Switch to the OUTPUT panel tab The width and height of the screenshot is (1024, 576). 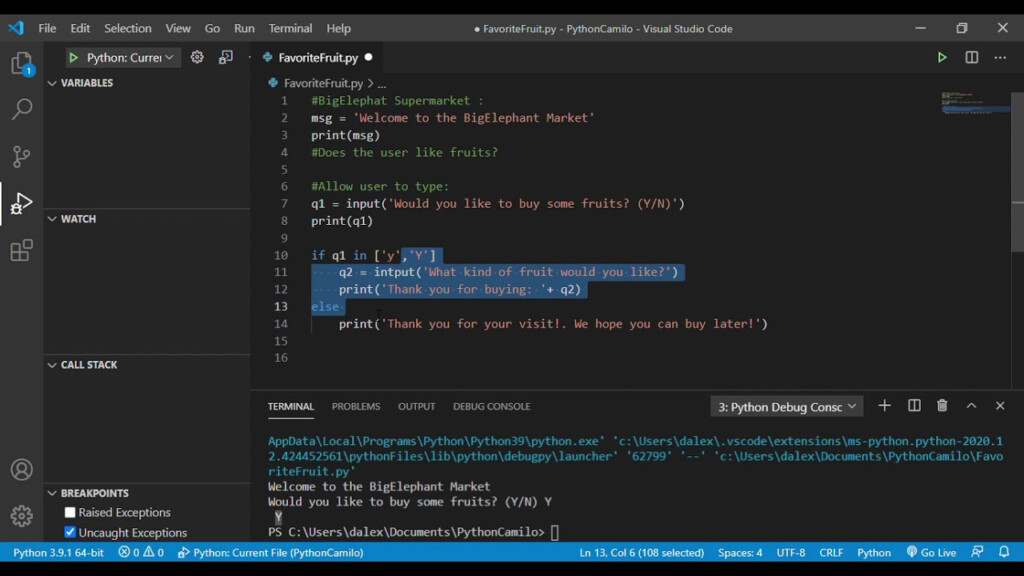(417, 406)
